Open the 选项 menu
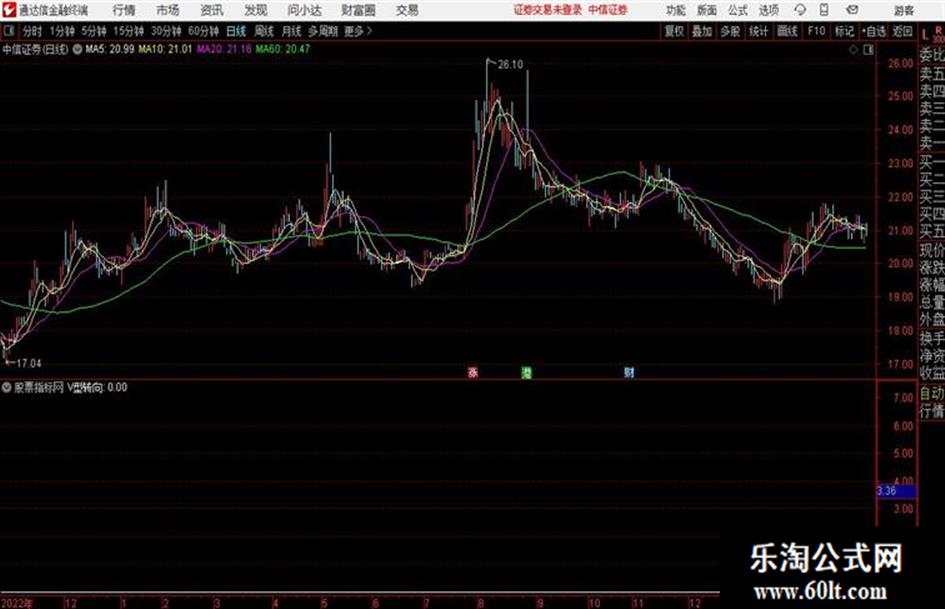This screenshot has width=945, height=609. click(x=769, y=10)
